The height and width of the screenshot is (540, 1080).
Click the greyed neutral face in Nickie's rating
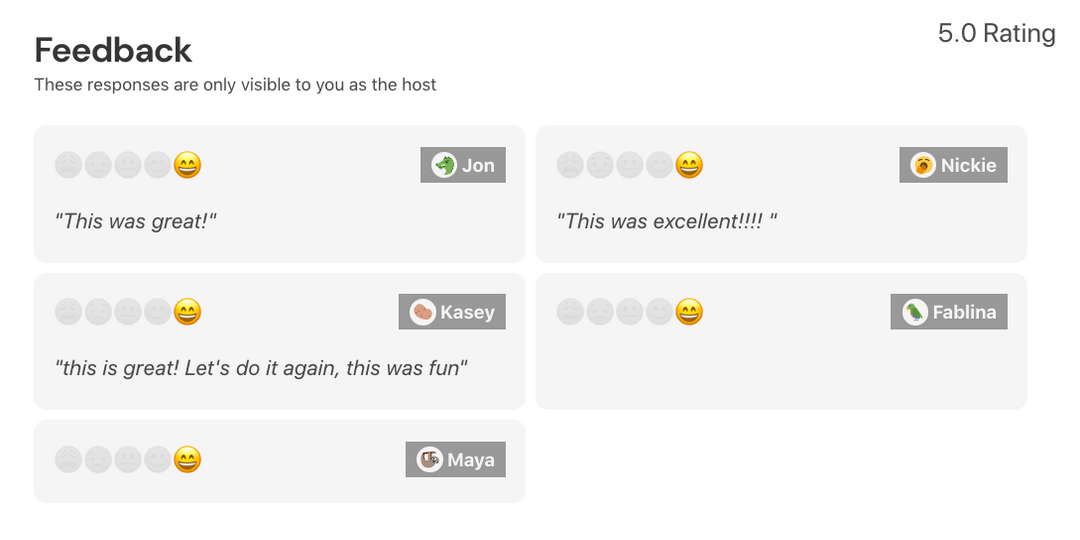click(629, 165)
